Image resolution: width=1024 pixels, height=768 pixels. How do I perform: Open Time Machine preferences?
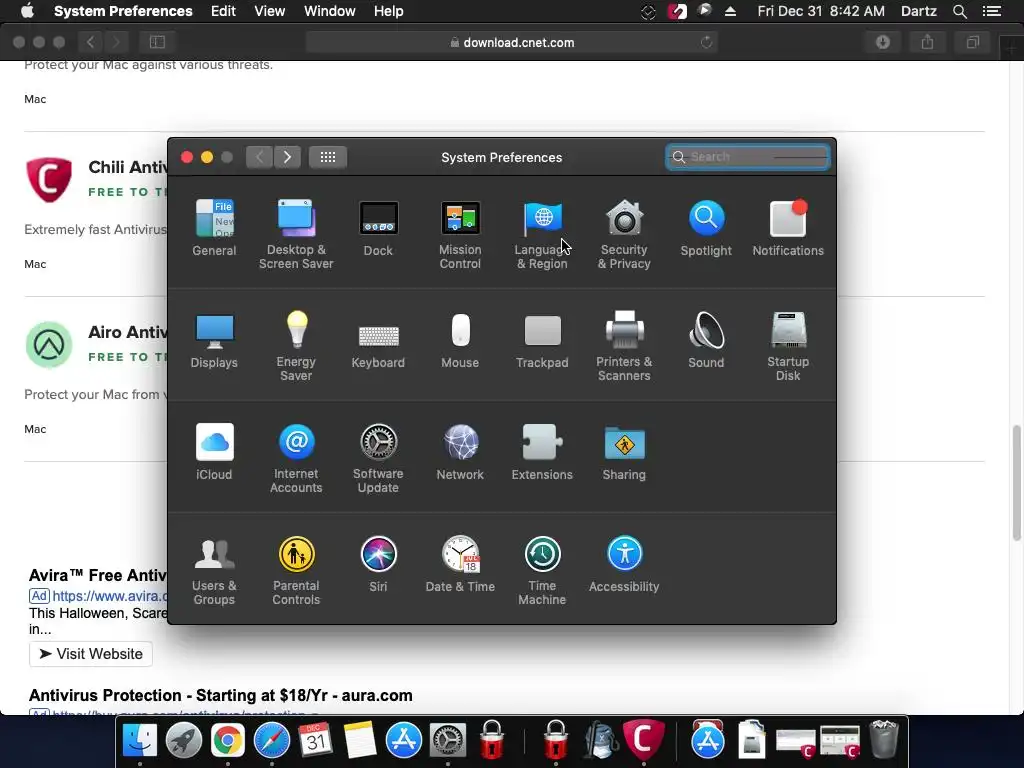pos(542,570)
